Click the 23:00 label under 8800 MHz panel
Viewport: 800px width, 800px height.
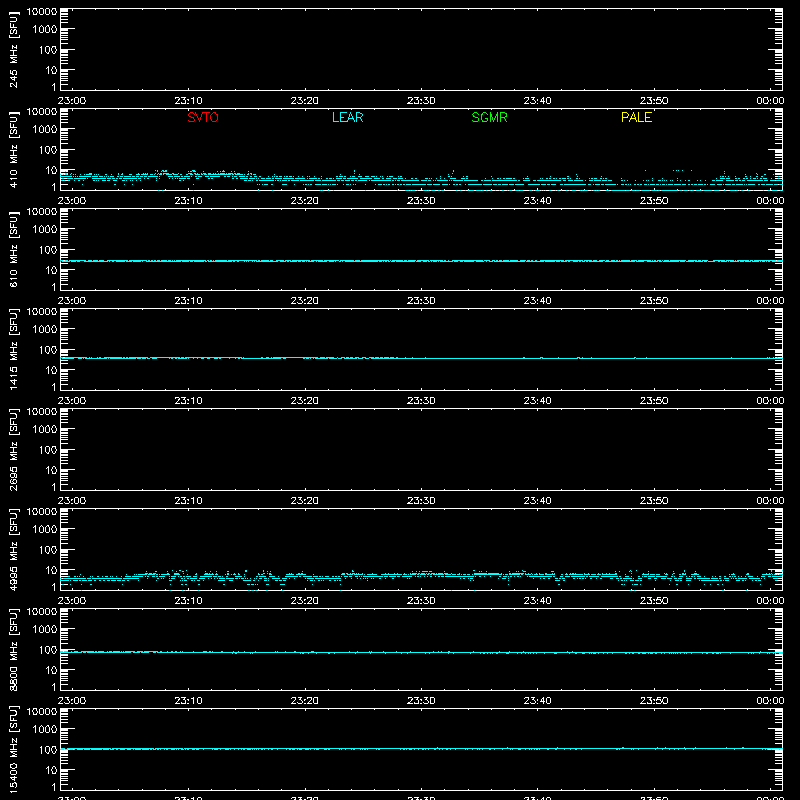(x=72, y=701)
